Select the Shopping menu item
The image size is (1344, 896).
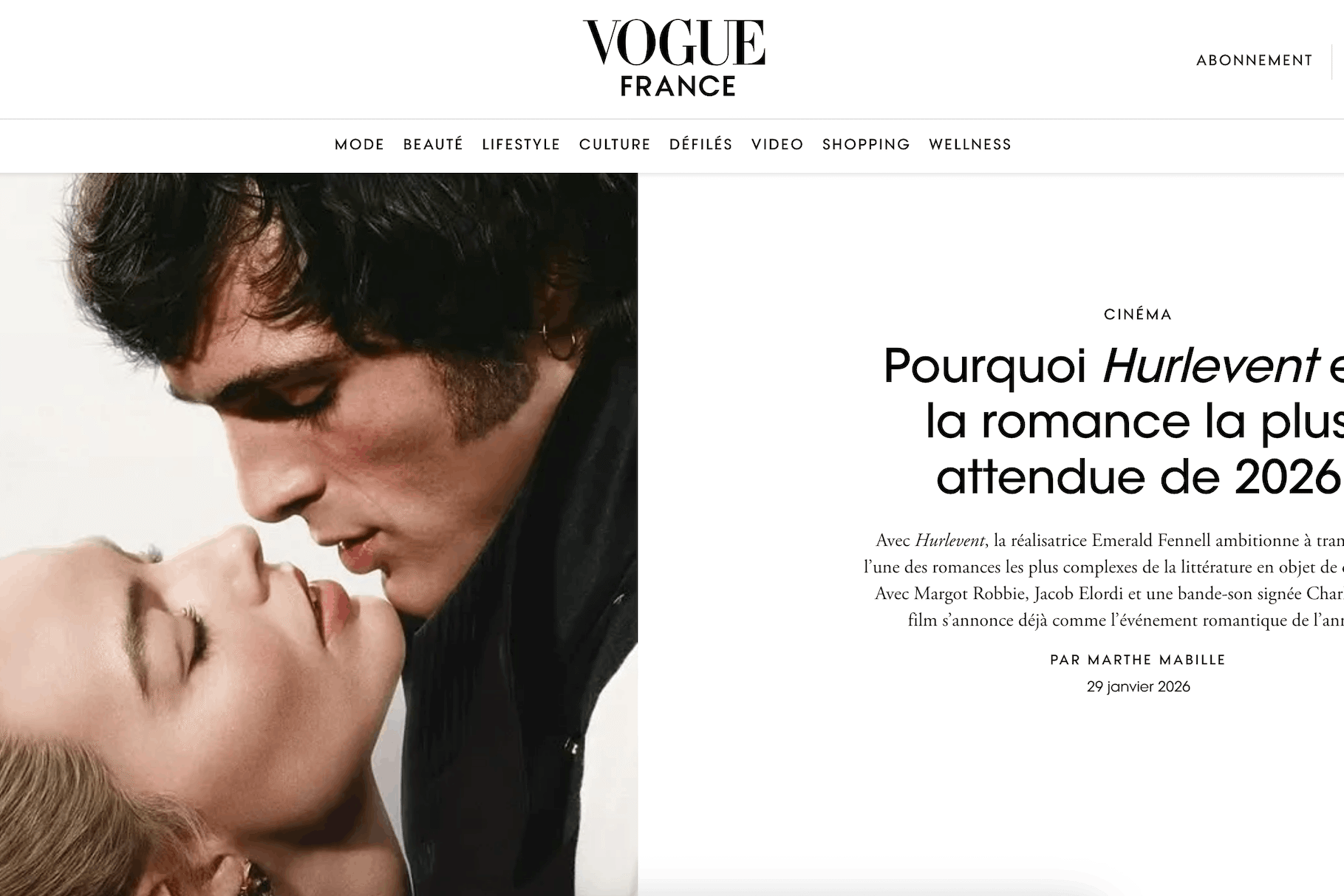click(866, 145)
